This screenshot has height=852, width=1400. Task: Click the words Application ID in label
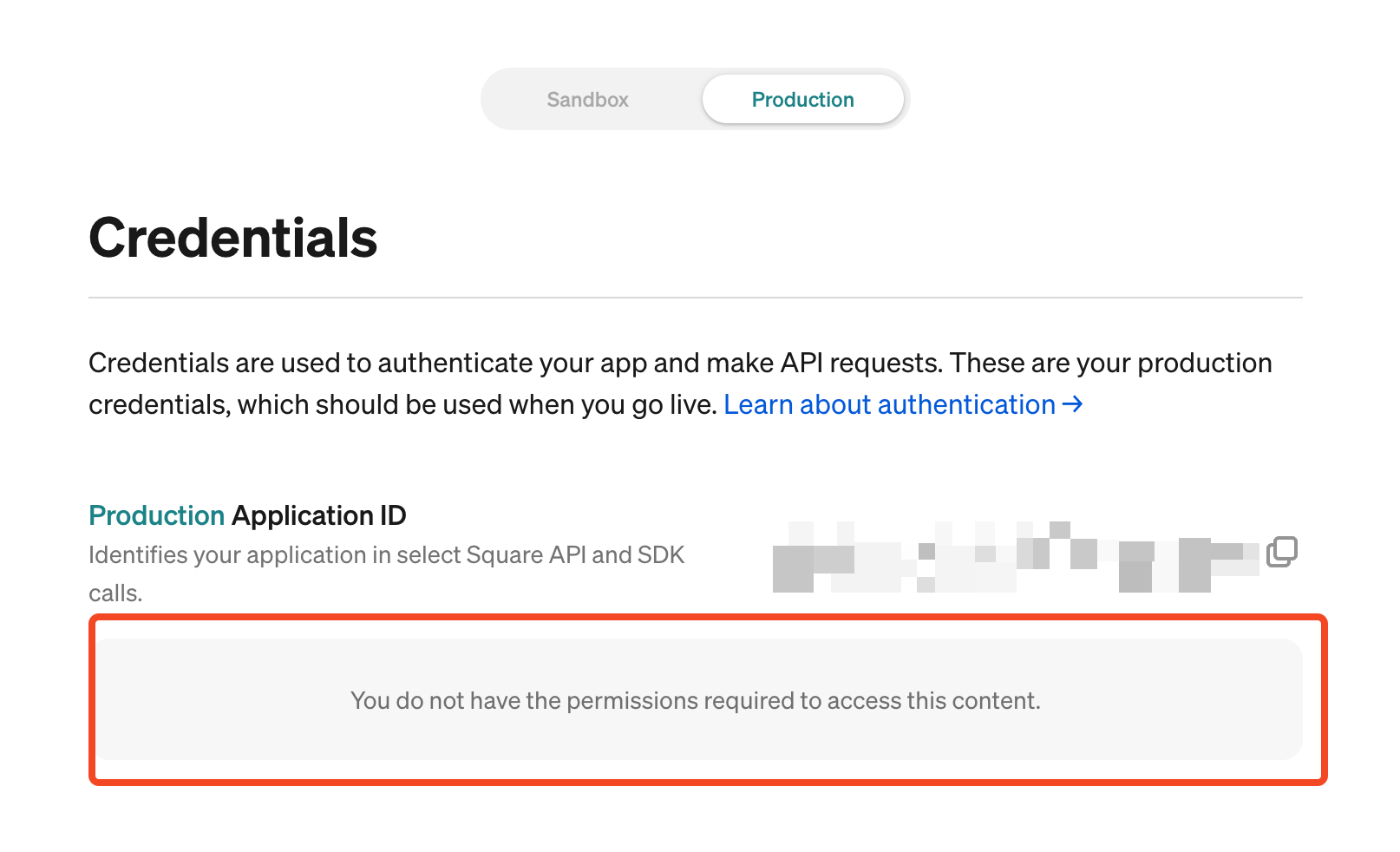tap(319, 515)
